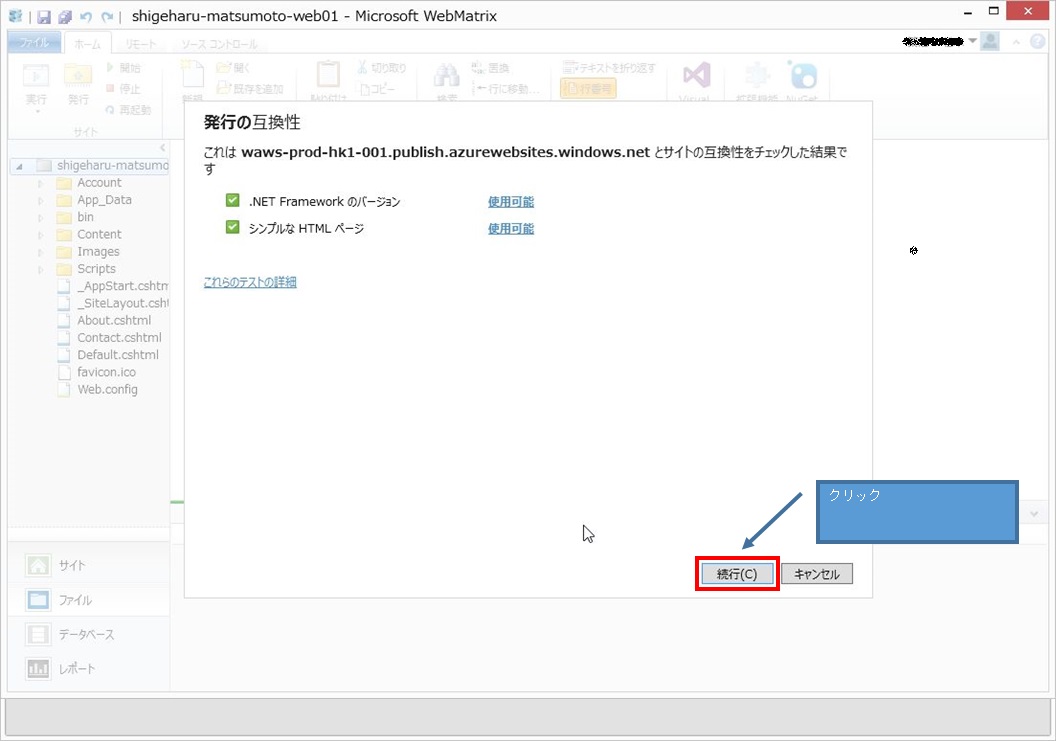1056x741 pixels.
Task: Toggle the 行番号 line numbers button
Action: coord(588,89)
